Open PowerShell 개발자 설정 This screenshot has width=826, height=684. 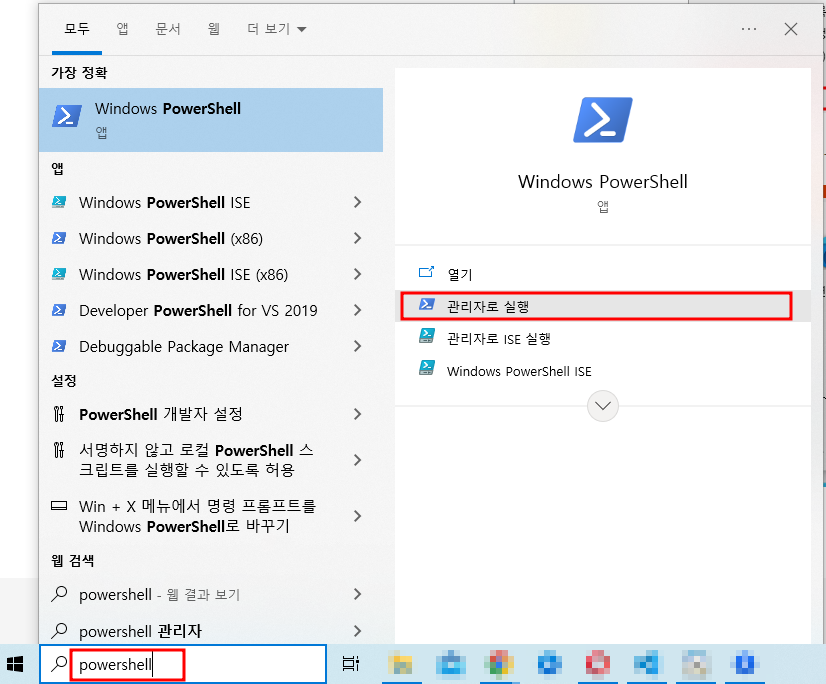pos(211,414)
